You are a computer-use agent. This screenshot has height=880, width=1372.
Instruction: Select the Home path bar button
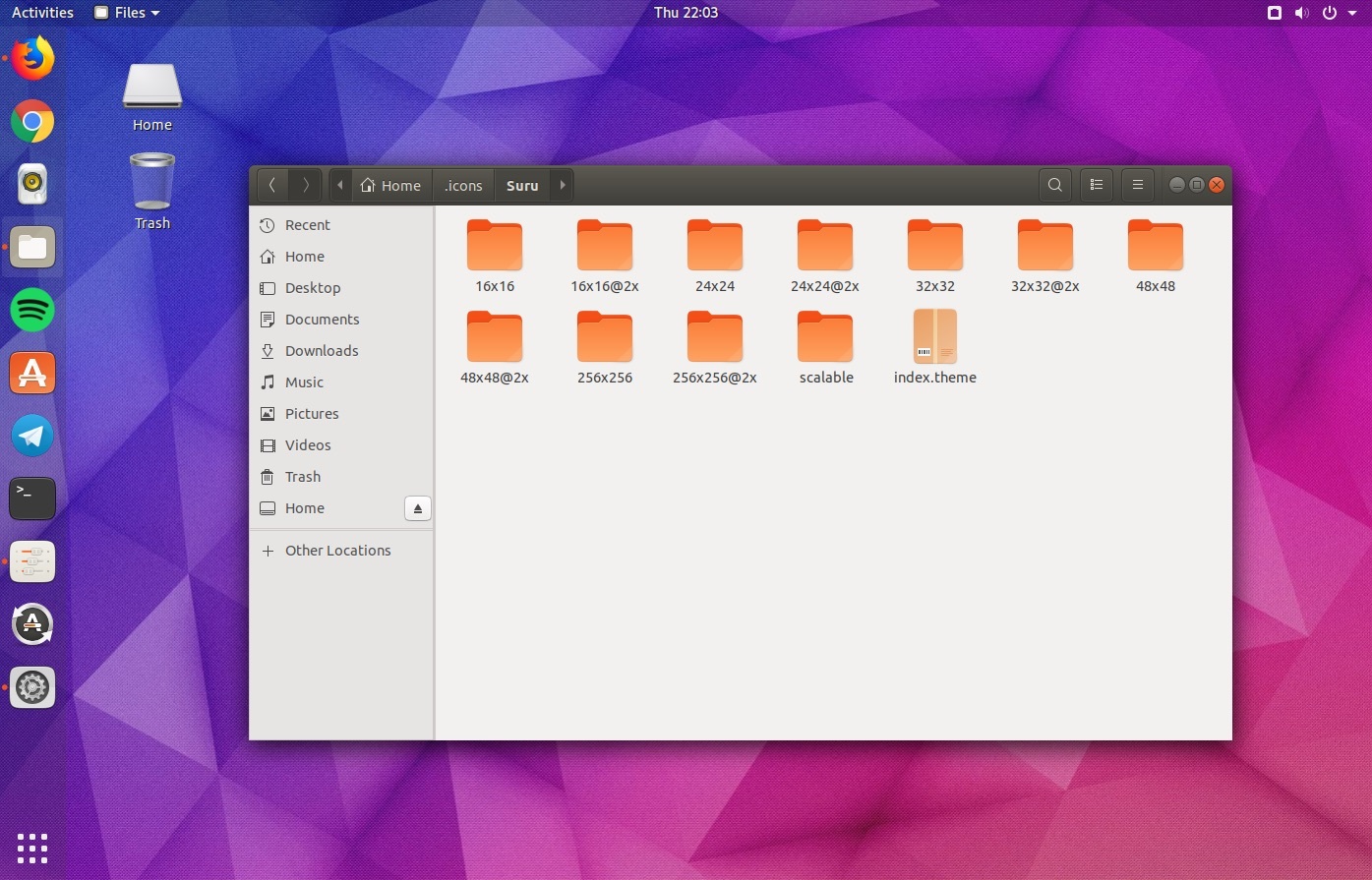[390, 185]
